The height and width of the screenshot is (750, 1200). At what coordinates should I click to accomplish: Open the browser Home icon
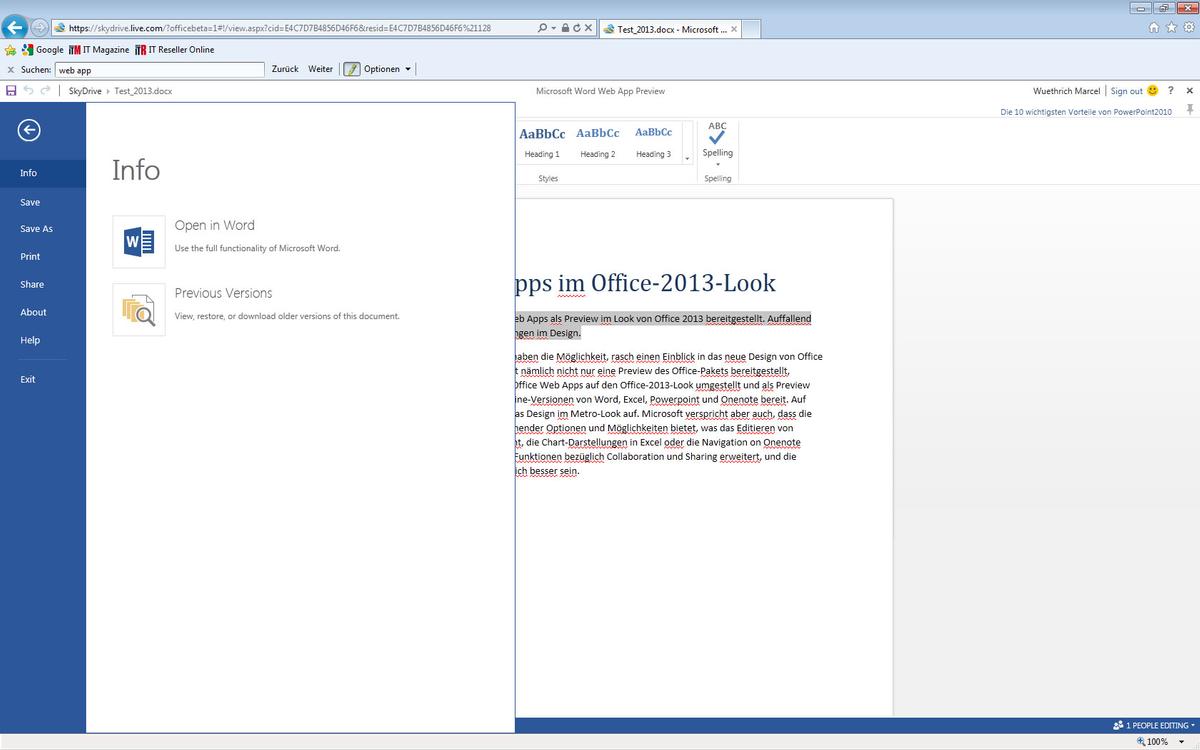(1155, 28)
